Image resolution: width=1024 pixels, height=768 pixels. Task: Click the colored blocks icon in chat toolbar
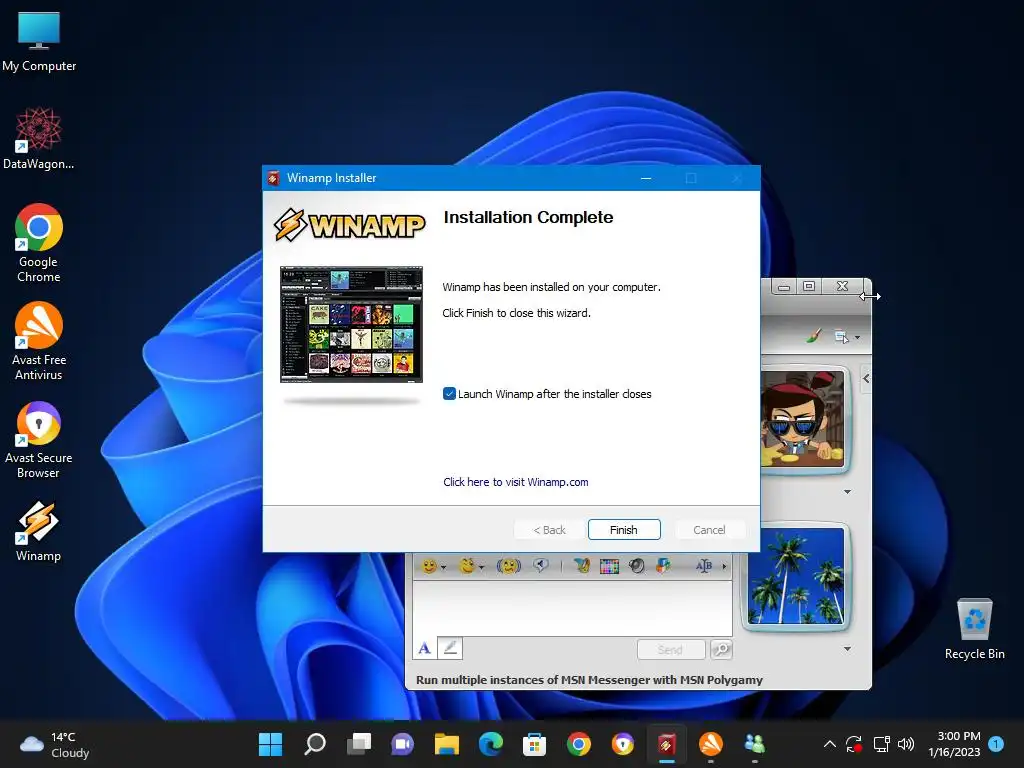[663, 566]
